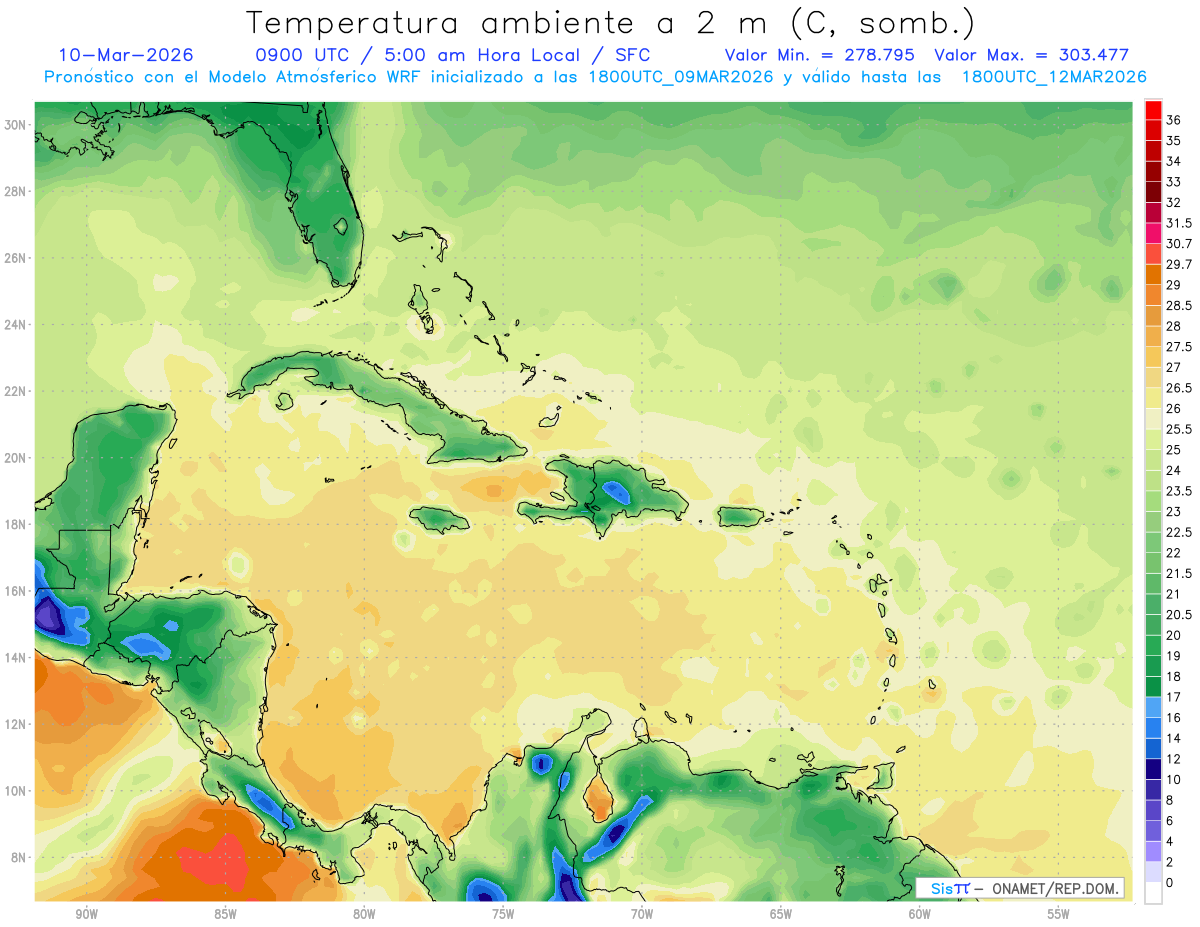1200x927 pixels.
Task: Click the legend value '6'
Action: click(x=1170, y=821)
